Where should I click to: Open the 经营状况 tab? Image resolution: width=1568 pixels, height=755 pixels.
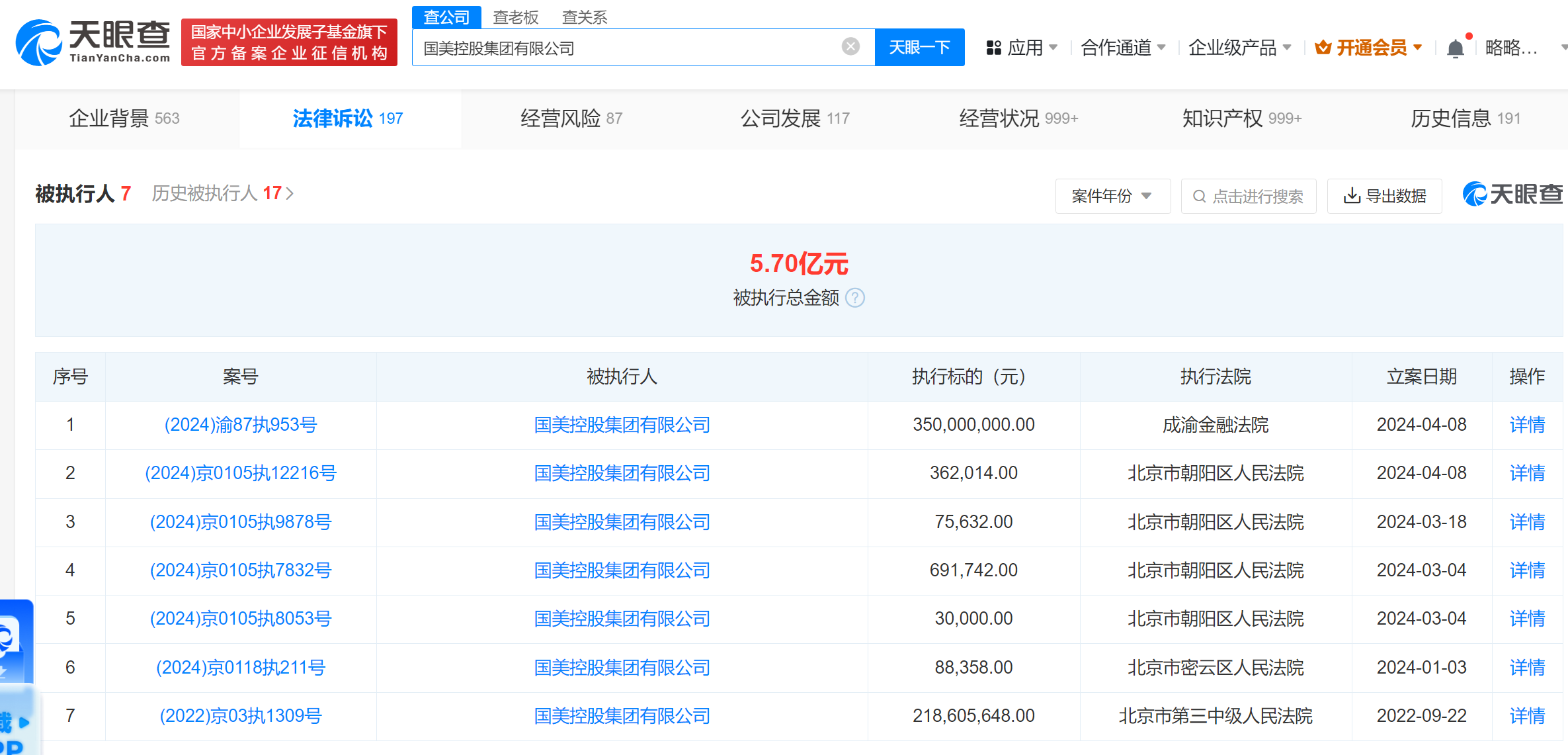pyautogui.click(x=1018, y=118)
